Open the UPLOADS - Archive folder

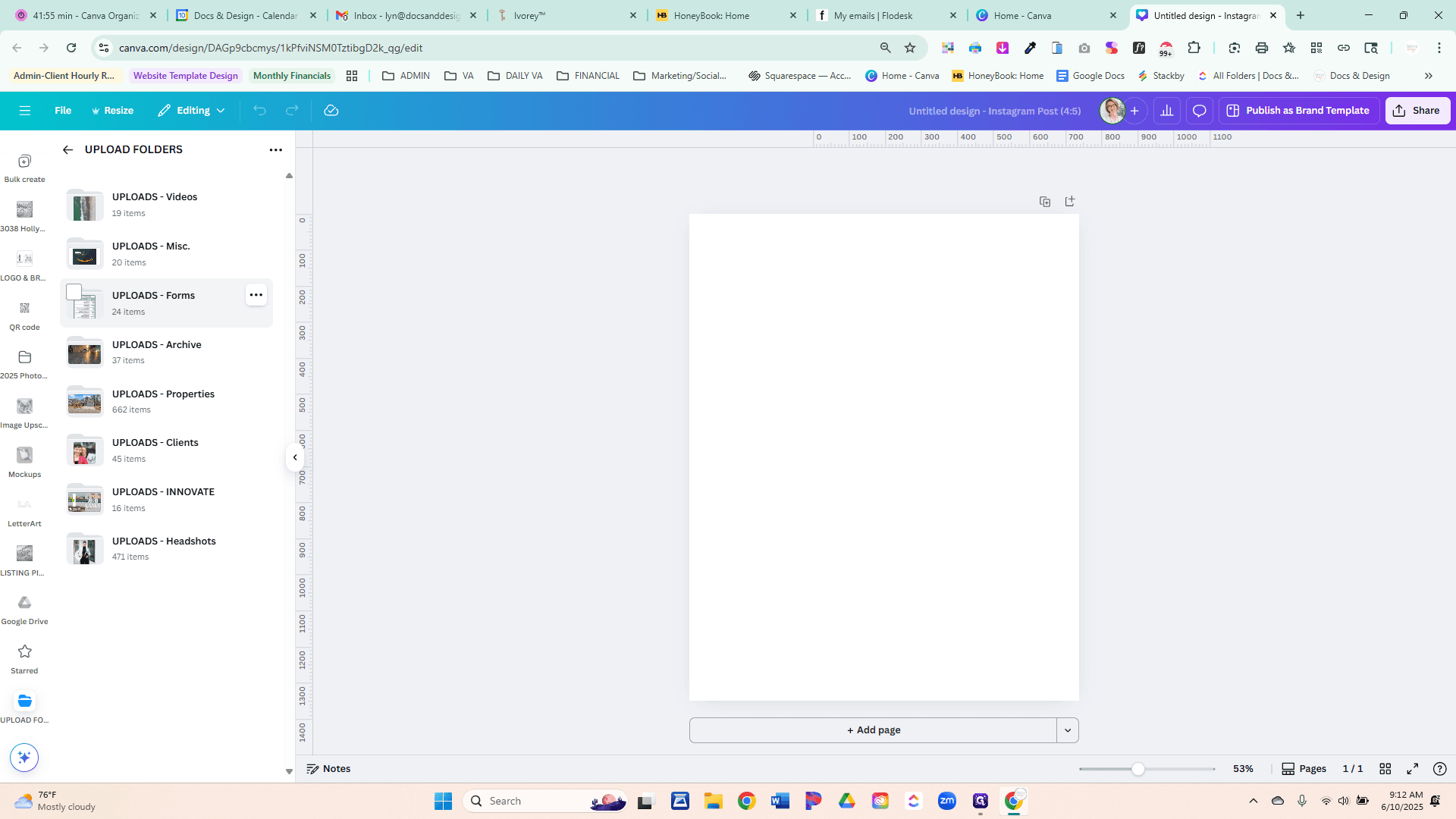(167, 352)
